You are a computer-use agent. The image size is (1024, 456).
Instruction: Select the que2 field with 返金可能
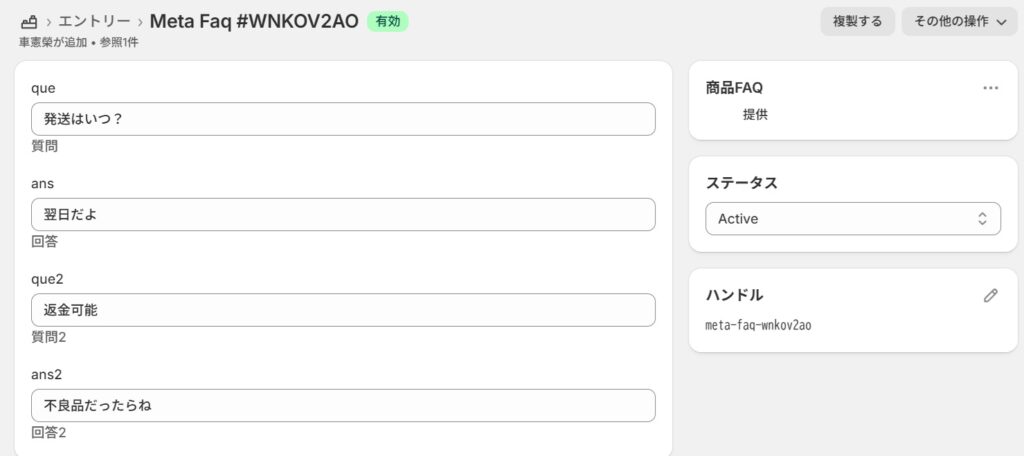point(343,310)
